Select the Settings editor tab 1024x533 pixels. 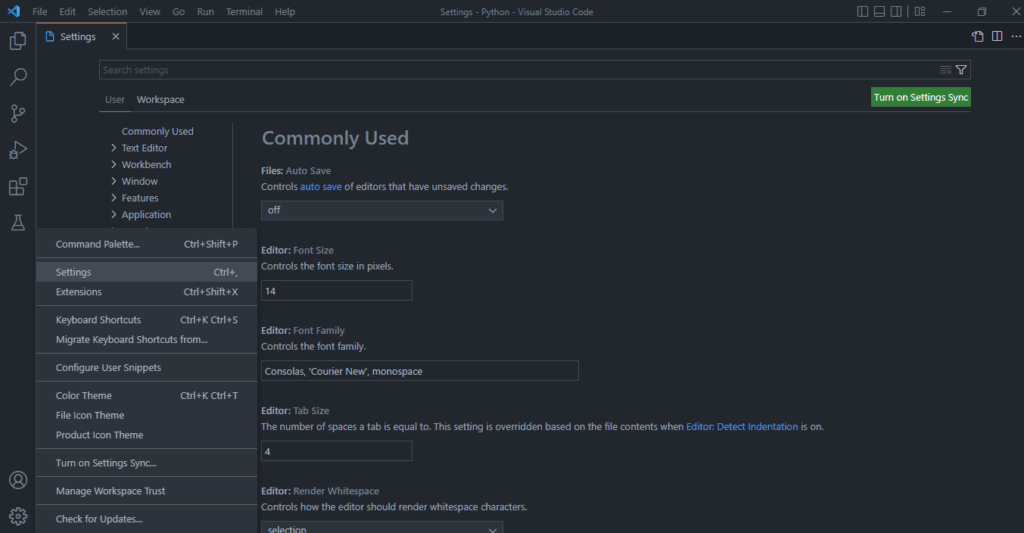point(81,37)
